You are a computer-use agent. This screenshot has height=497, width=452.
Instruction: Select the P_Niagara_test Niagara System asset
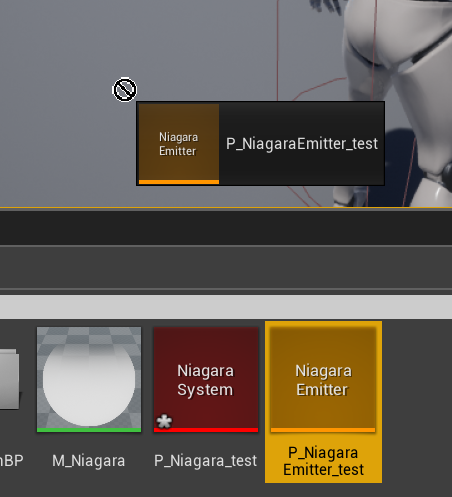[206, 379]
